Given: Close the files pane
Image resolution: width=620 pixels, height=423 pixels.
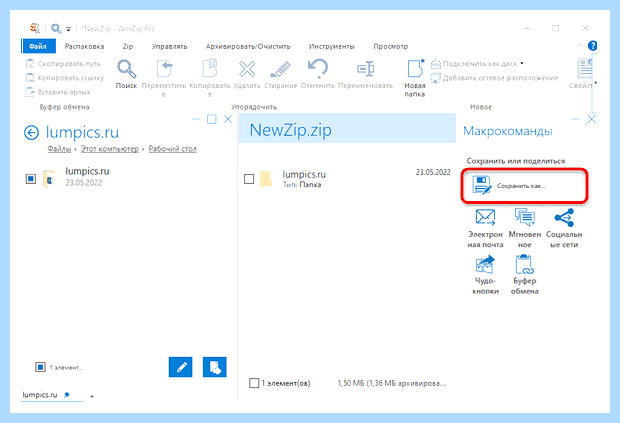Looking at the screenshot, I should (x=228, y=119).
